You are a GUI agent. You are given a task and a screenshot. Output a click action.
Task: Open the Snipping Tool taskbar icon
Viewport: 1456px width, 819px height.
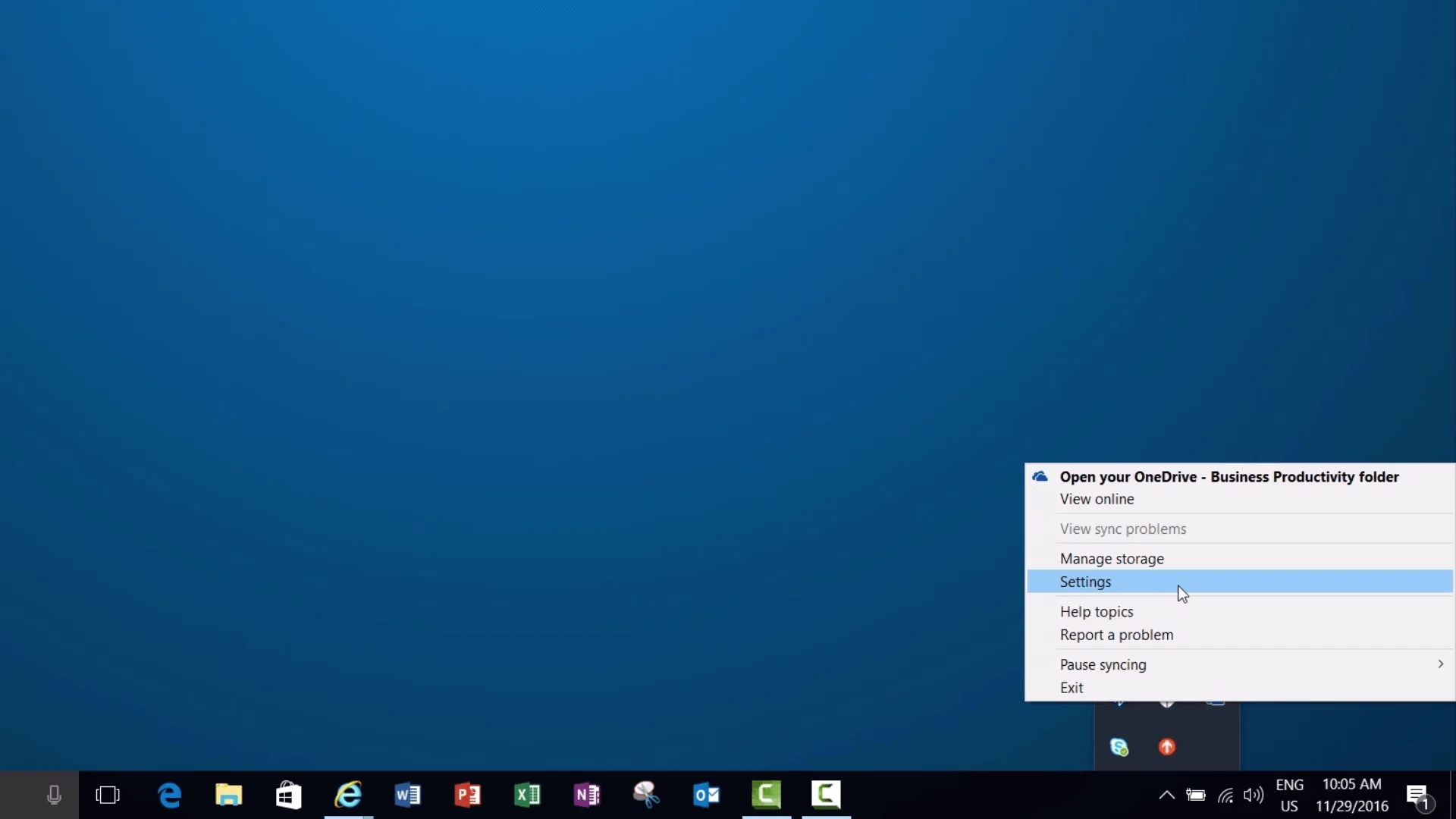(646, 795)
